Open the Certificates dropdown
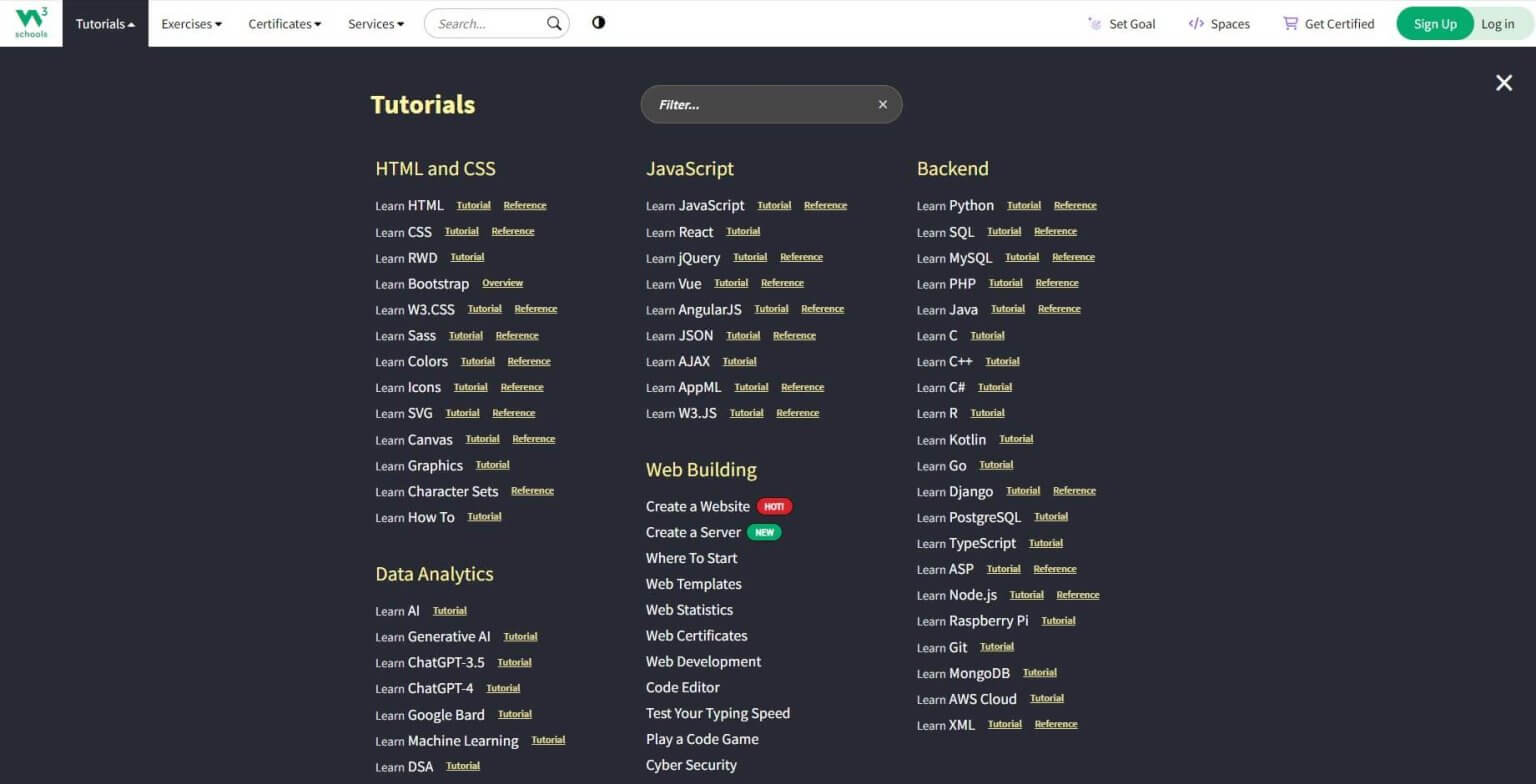Image resolution: width=1536 pixels, height=784 pixels. (284, 24)
